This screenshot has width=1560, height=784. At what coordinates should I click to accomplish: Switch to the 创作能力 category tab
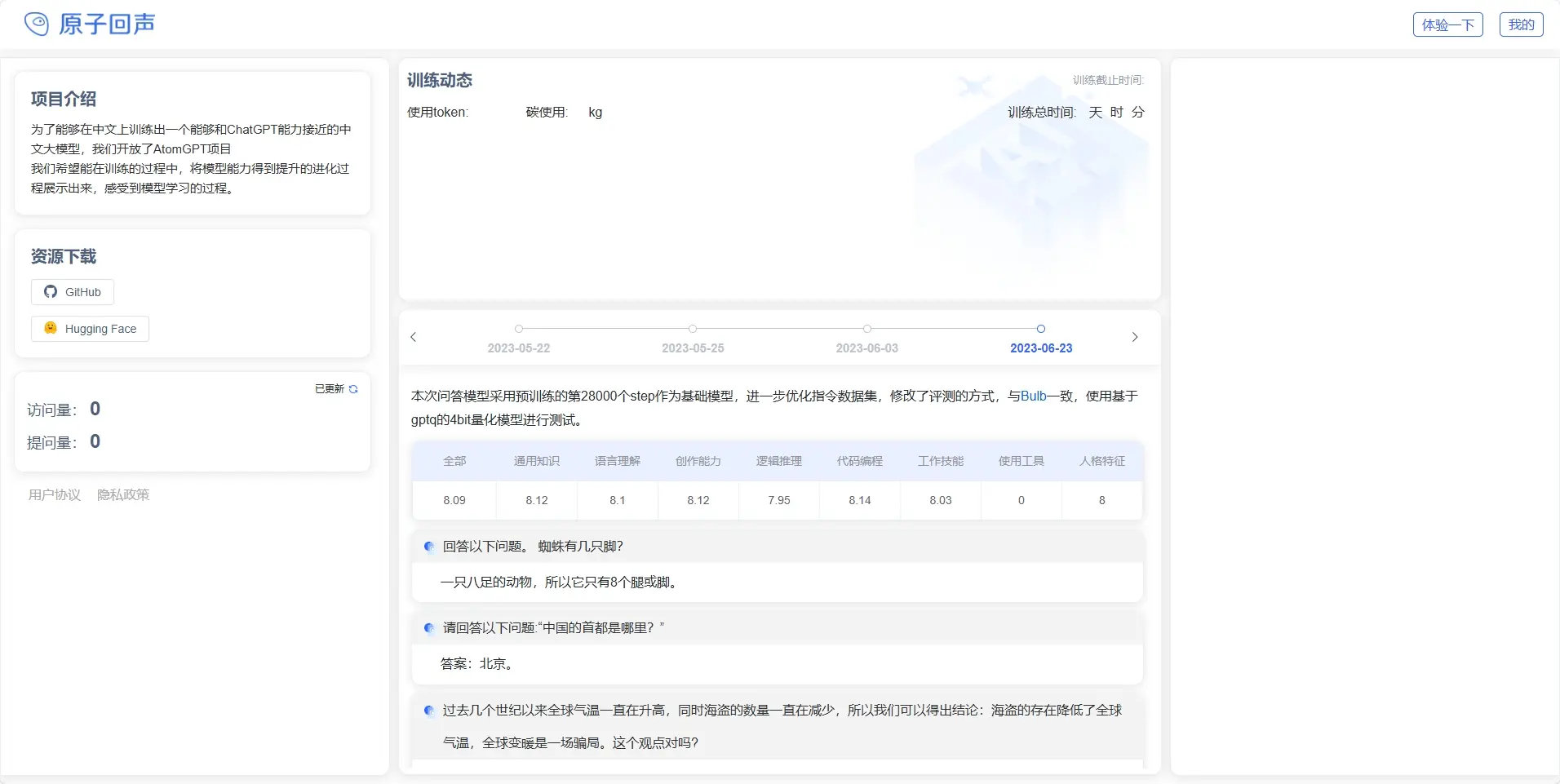pos(697,460)
